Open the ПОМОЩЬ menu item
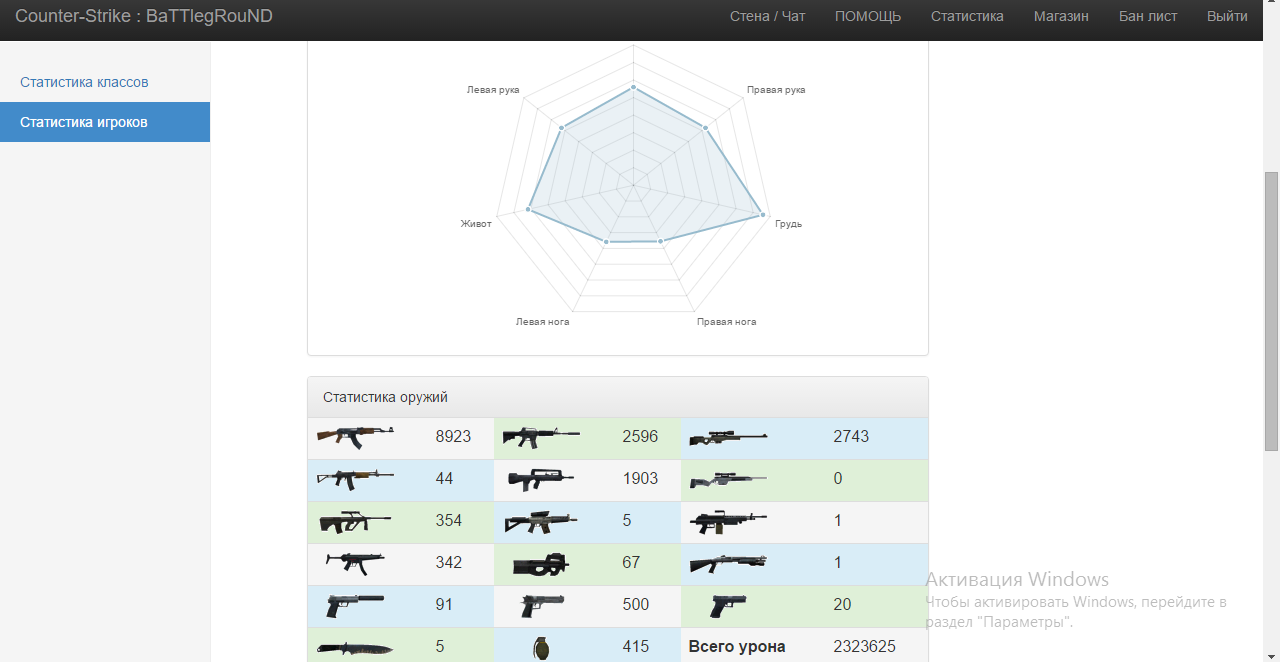Viewport: 1280px width, 662px height. point(868,16)
